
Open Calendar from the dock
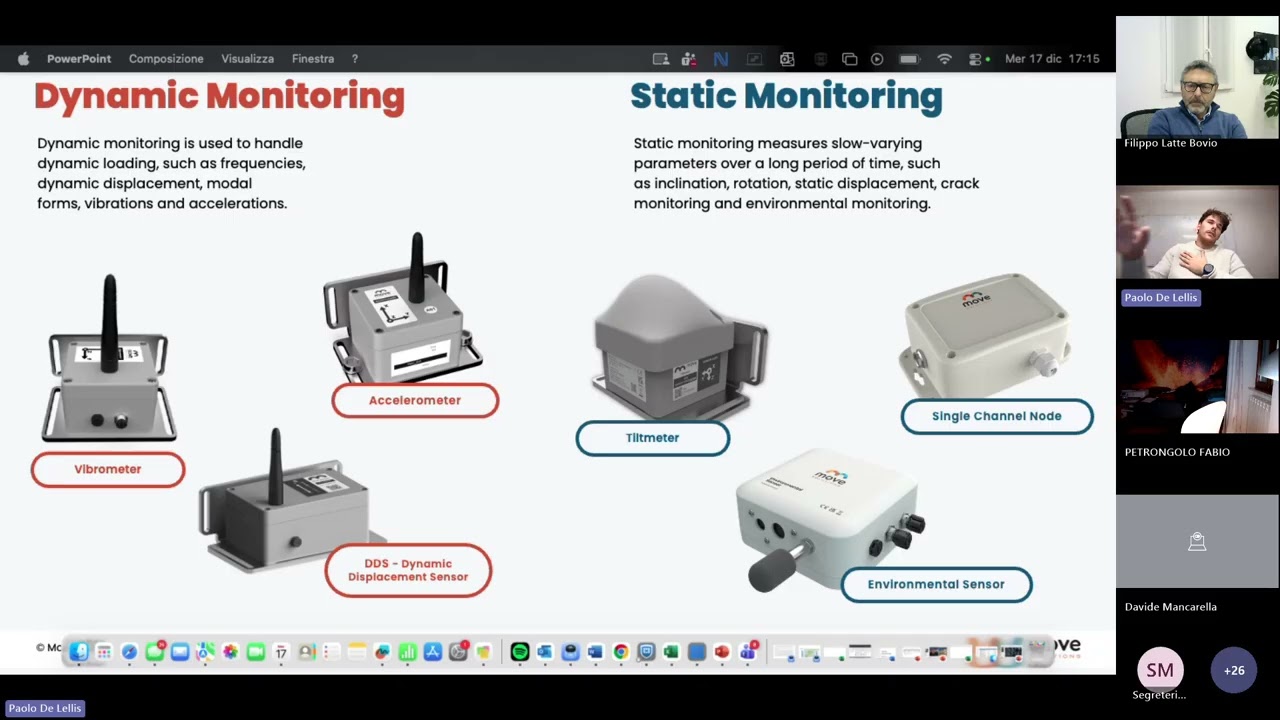281,652
